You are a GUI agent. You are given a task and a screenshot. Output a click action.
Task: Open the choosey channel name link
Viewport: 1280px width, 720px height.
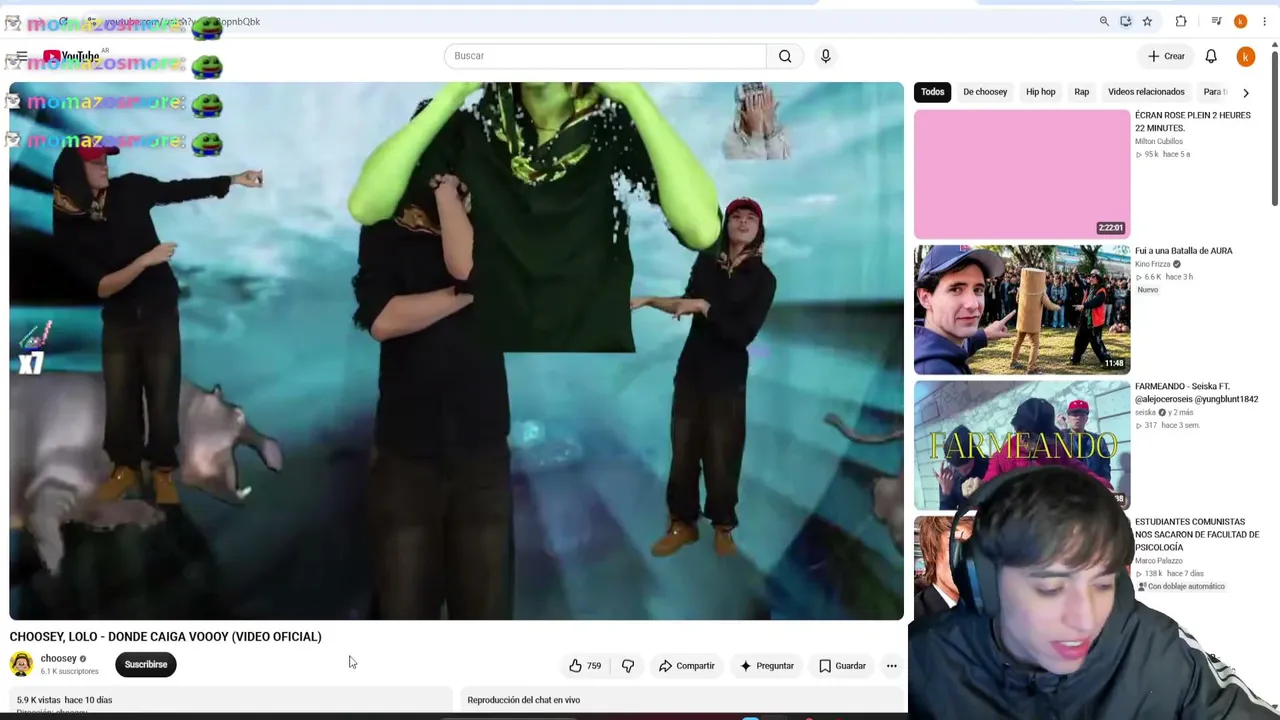click(58, 658)
